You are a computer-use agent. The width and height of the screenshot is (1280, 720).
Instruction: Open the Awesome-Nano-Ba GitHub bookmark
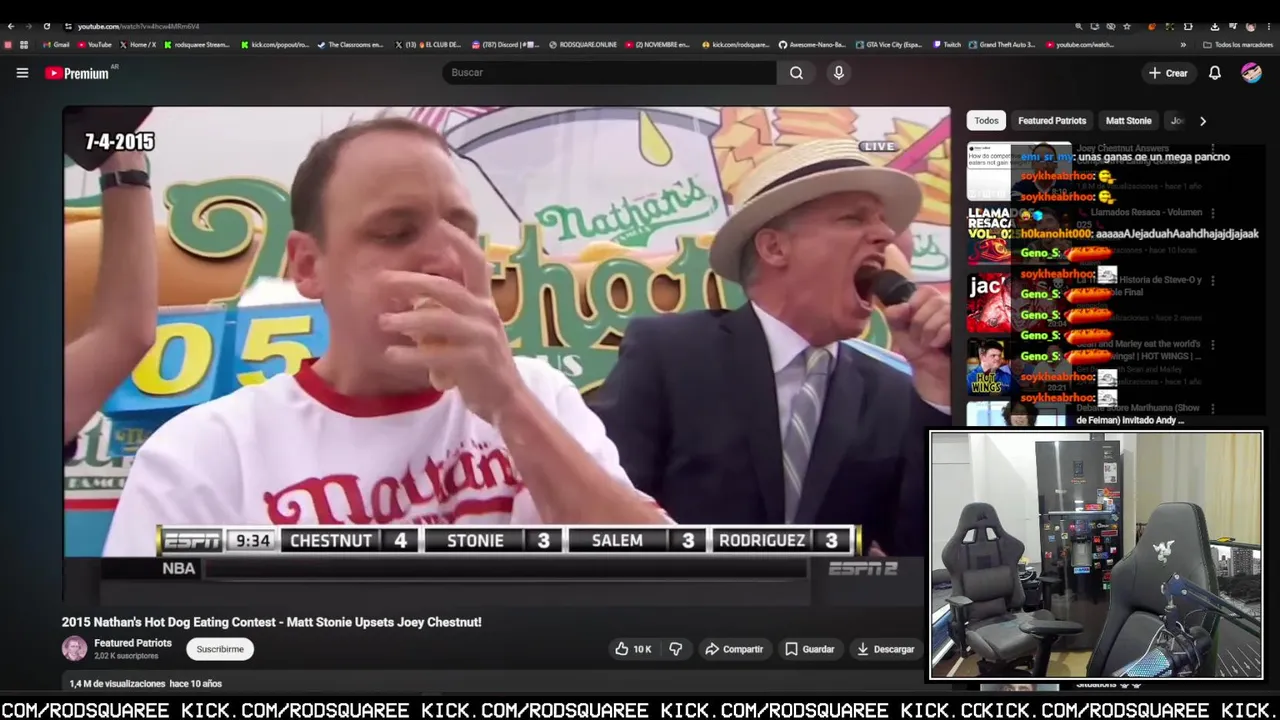coord(812,45)
